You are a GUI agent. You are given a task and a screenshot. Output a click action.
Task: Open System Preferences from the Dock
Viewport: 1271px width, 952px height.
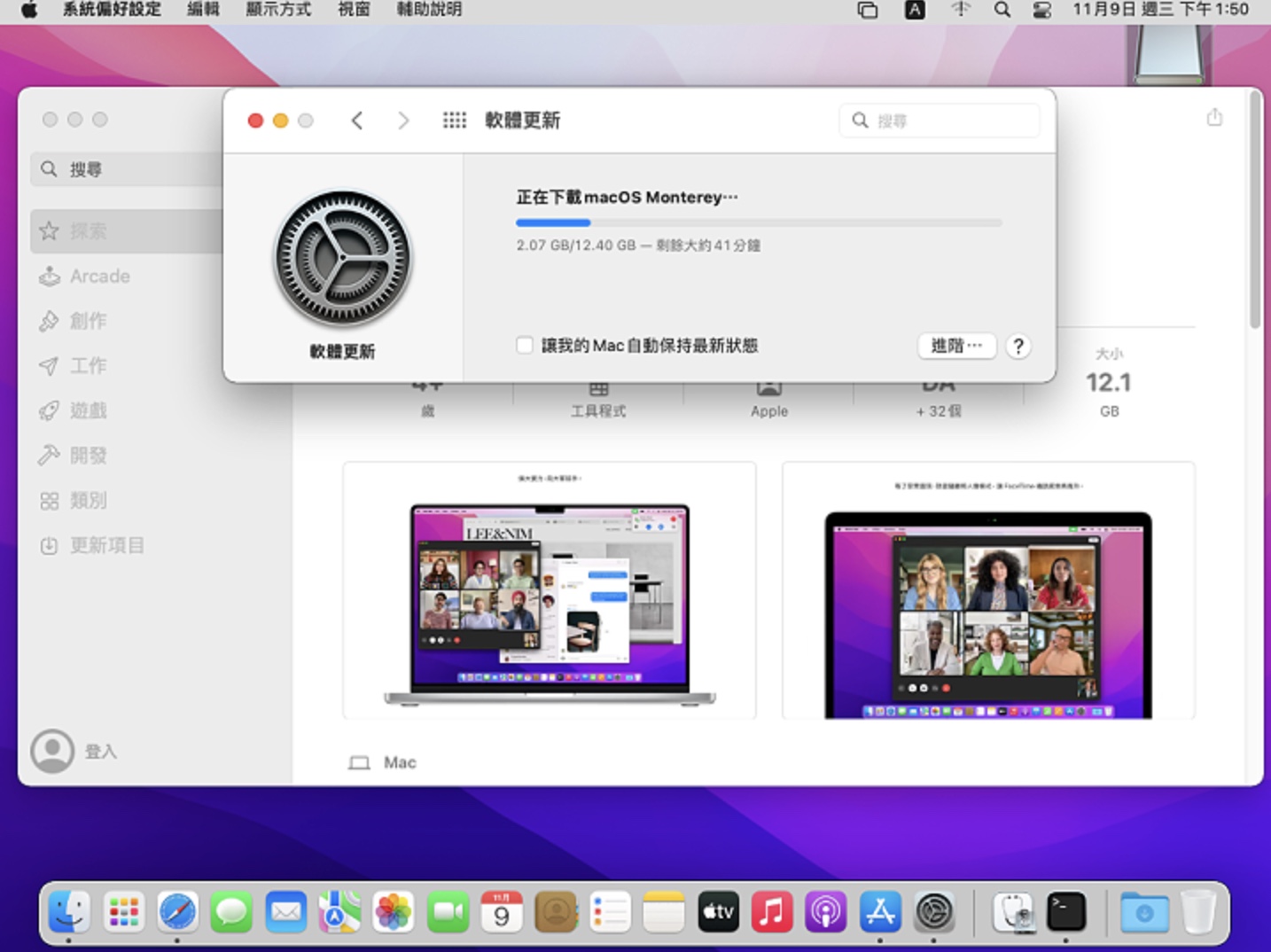[x=934, y=911]
